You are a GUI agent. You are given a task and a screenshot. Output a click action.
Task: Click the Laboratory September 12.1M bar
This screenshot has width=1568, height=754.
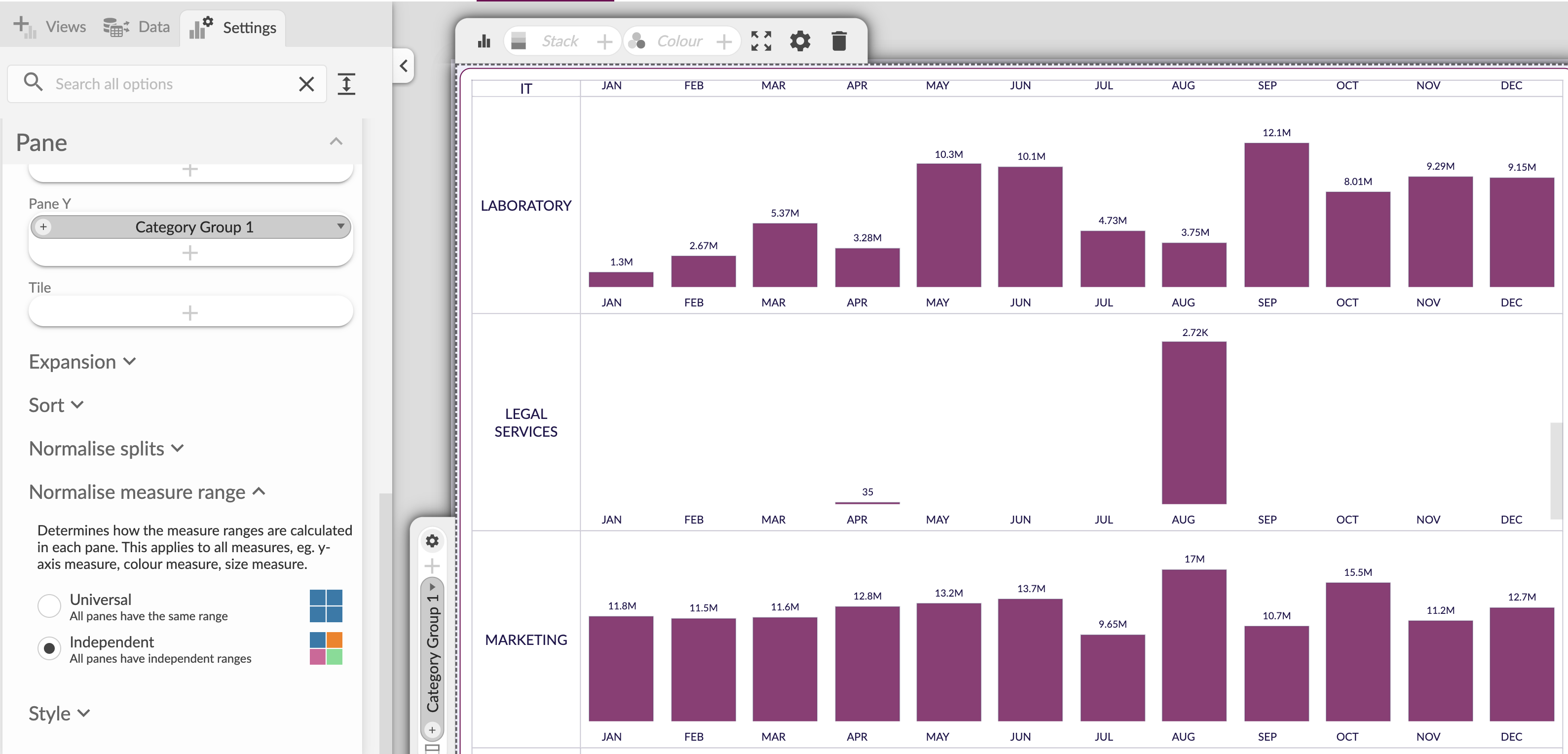point(1276,215)
